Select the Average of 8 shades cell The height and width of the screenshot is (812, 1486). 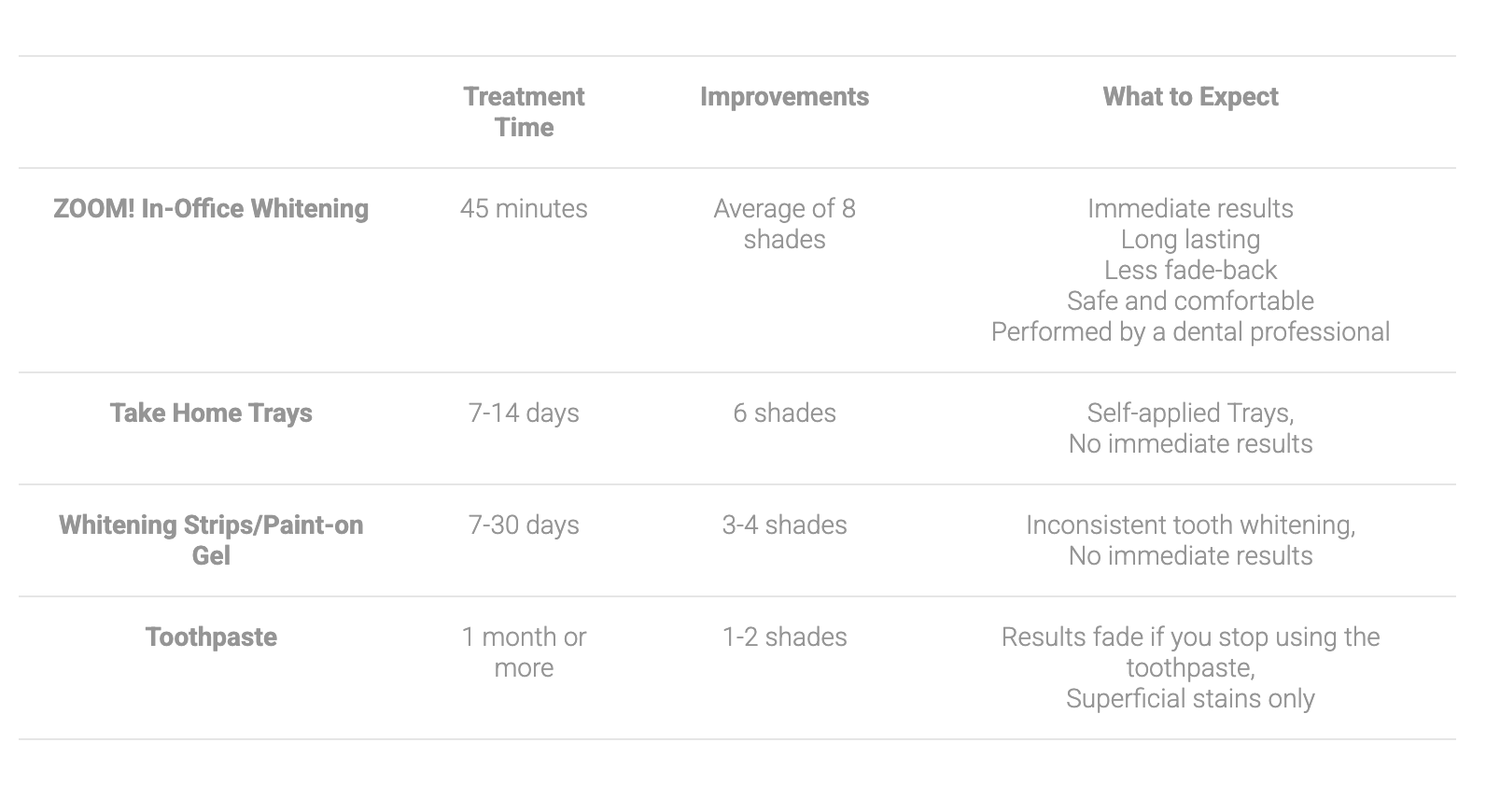coord(784,224)
